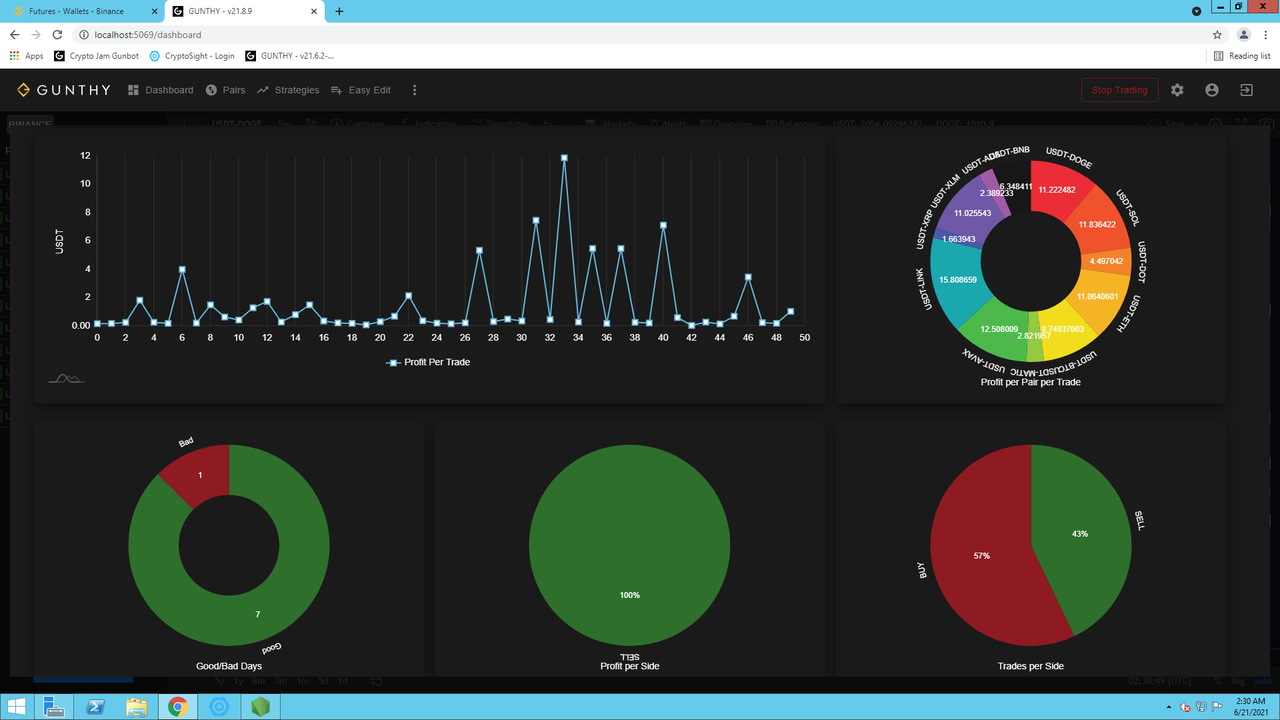1280x720 pixels.
Task: Open the Chrome profile avatar icon
Action: pyautogui.click(x=1243, y=34)
